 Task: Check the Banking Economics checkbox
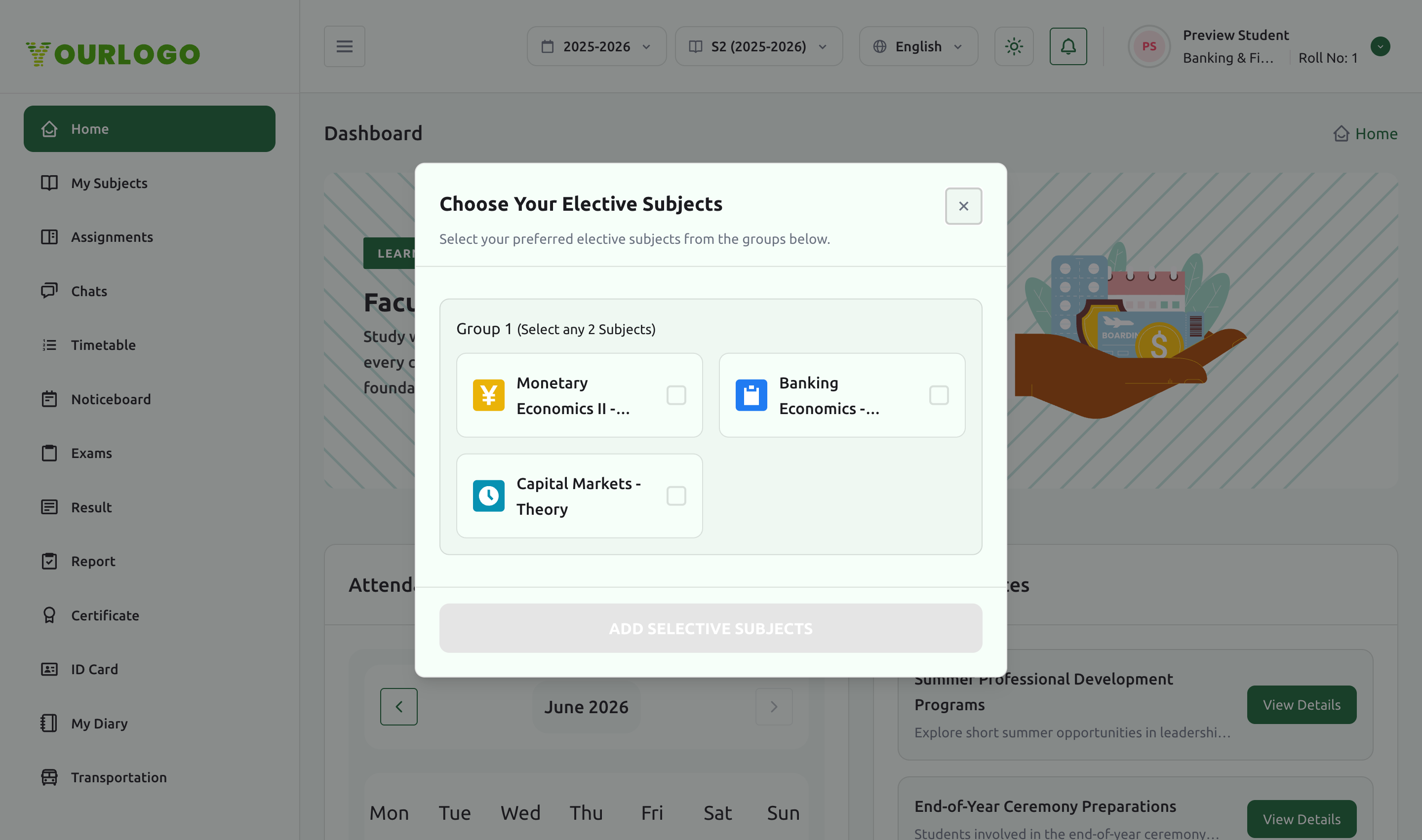click(x=939, y=395)
